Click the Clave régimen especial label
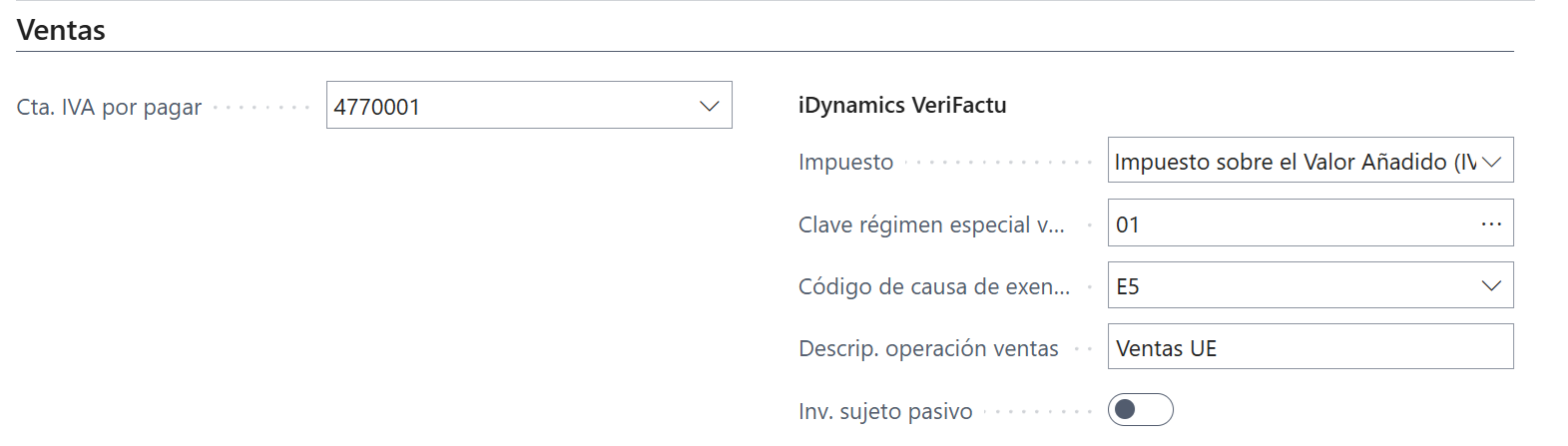Viewport: 1568px width, 446px height. (x=931, y=225)
